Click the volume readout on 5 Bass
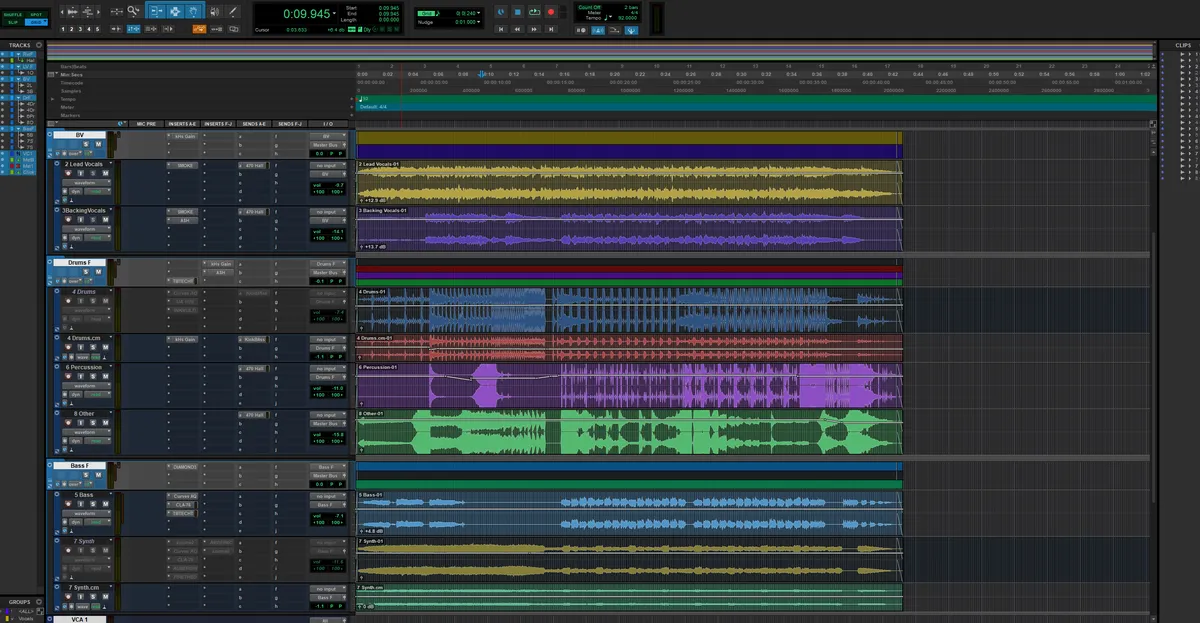The width and height of the screenshot is (1200, 623). tap(327, 516)
